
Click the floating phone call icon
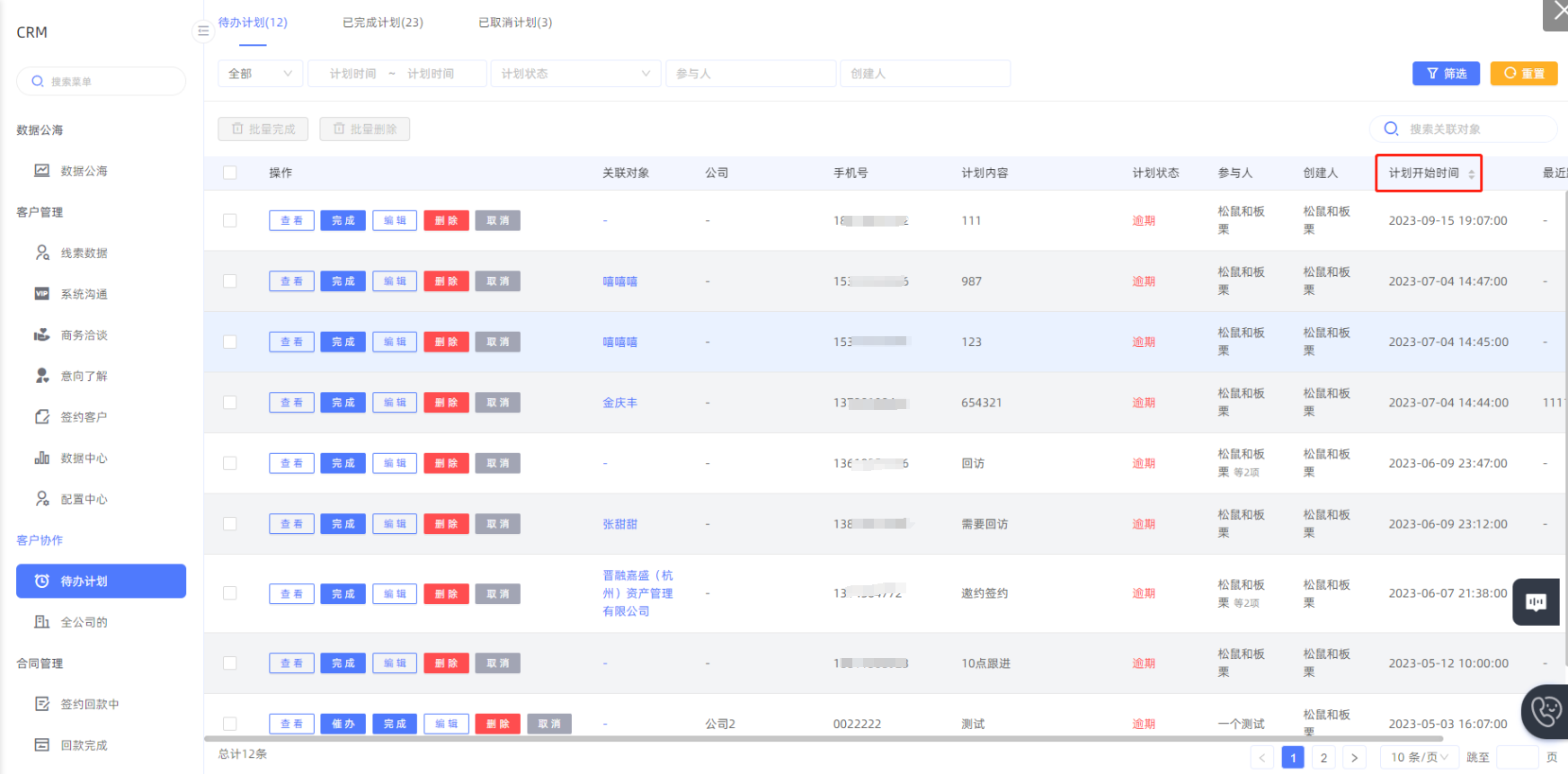point(1546,711)
